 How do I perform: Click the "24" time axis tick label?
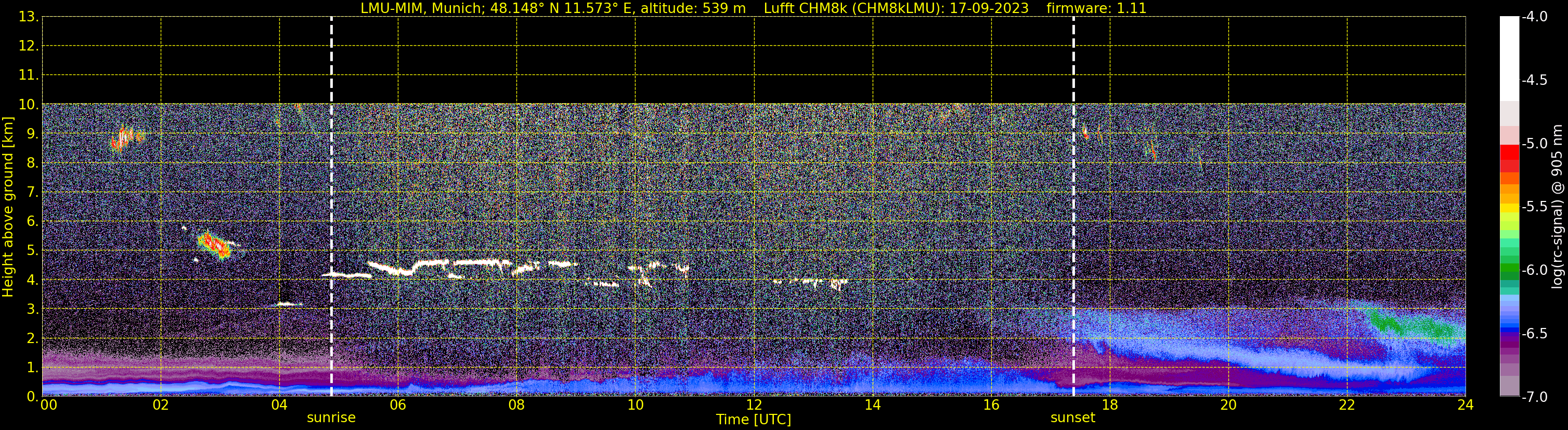(1465, 405)
